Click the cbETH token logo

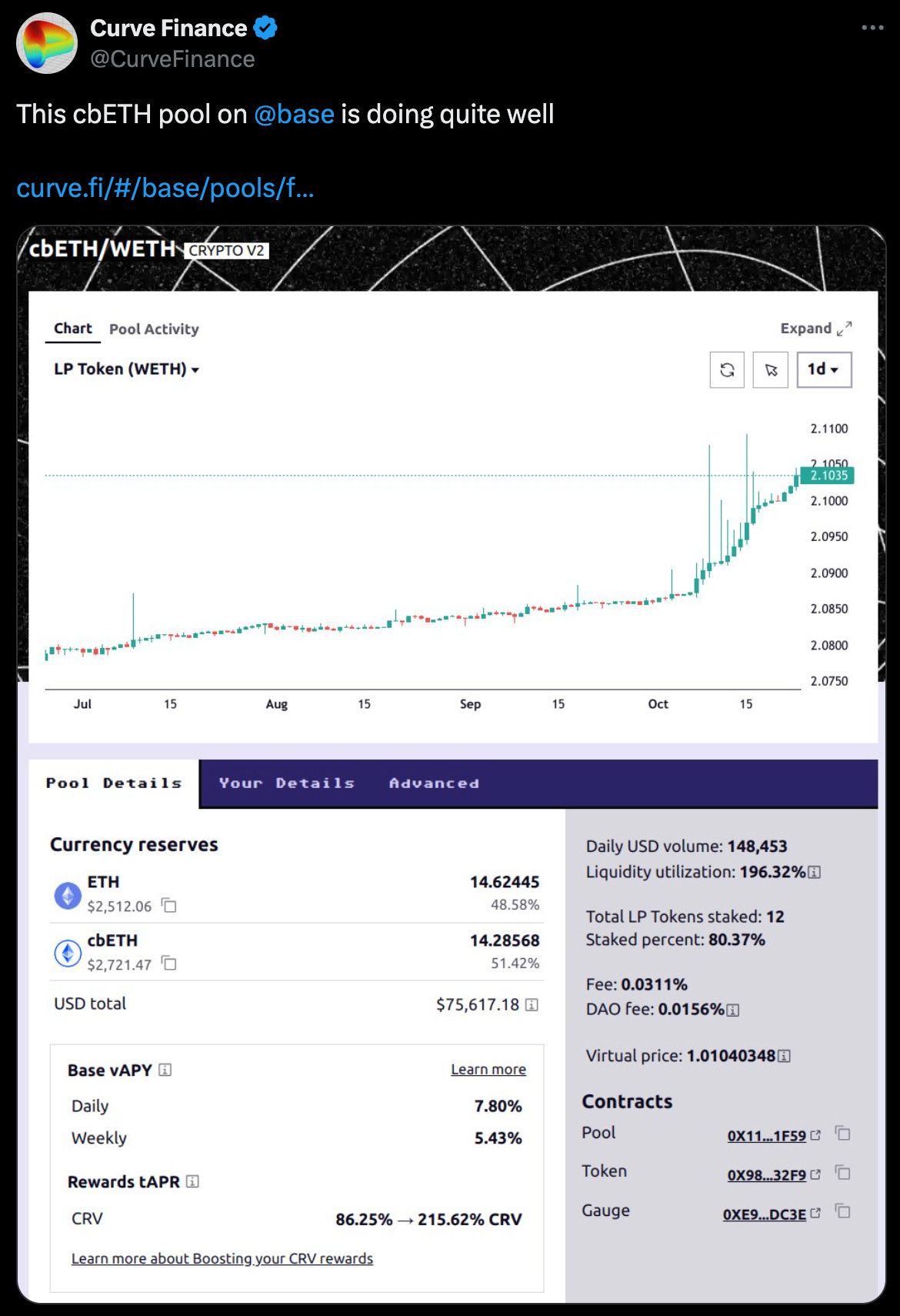(68, 953)
